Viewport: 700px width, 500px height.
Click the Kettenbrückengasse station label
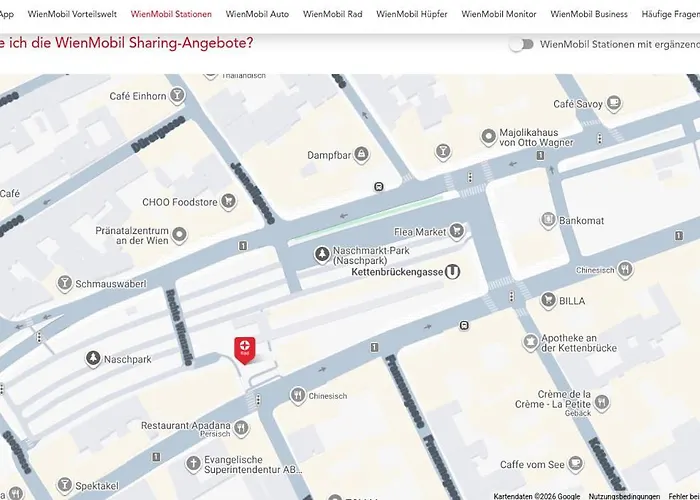click(397, 272)
